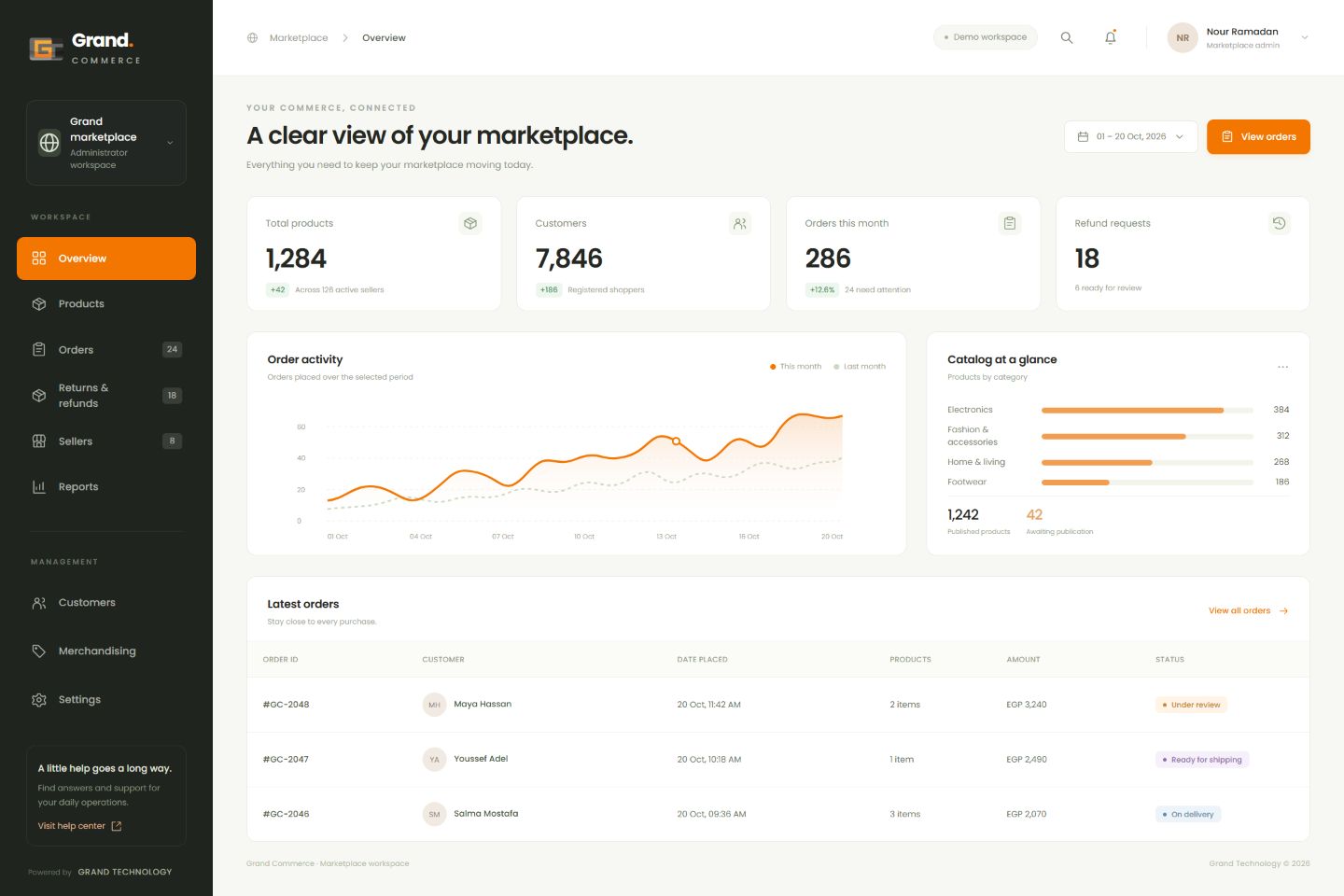The image size is (1344, 896).
Task: Open Sellers in the sidebar
Action: [x=106, y=441]
